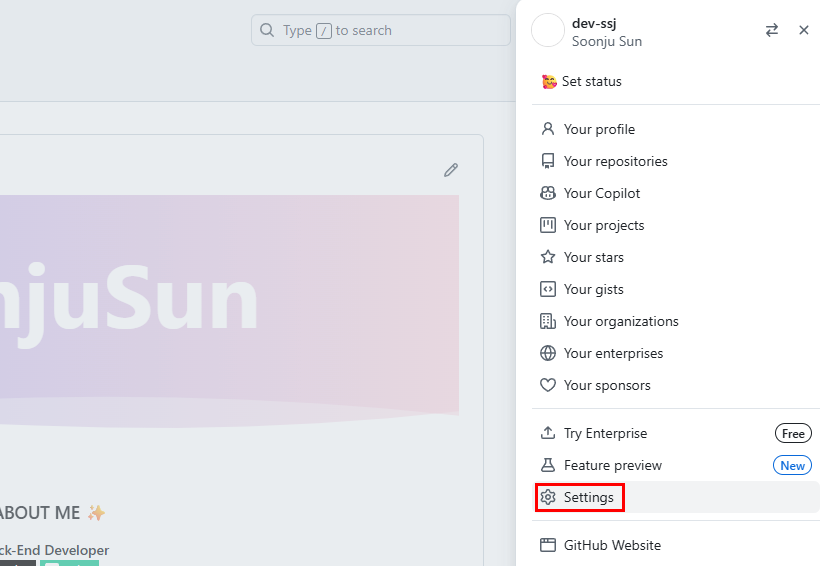Click the dev-ssj username text

(x=594, y=24)
